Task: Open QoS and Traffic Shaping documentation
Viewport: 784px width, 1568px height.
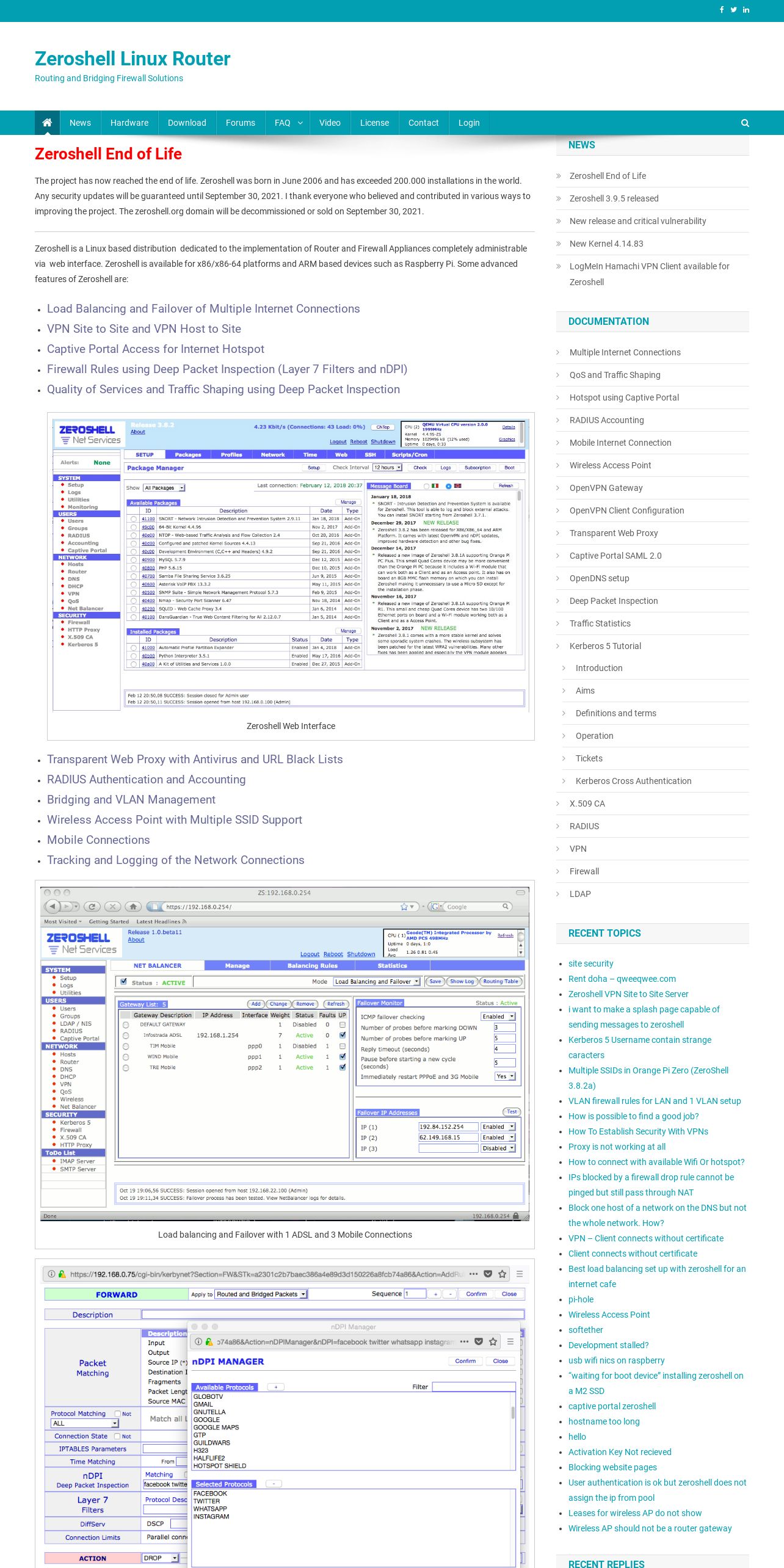Action: tap(615, 375)
